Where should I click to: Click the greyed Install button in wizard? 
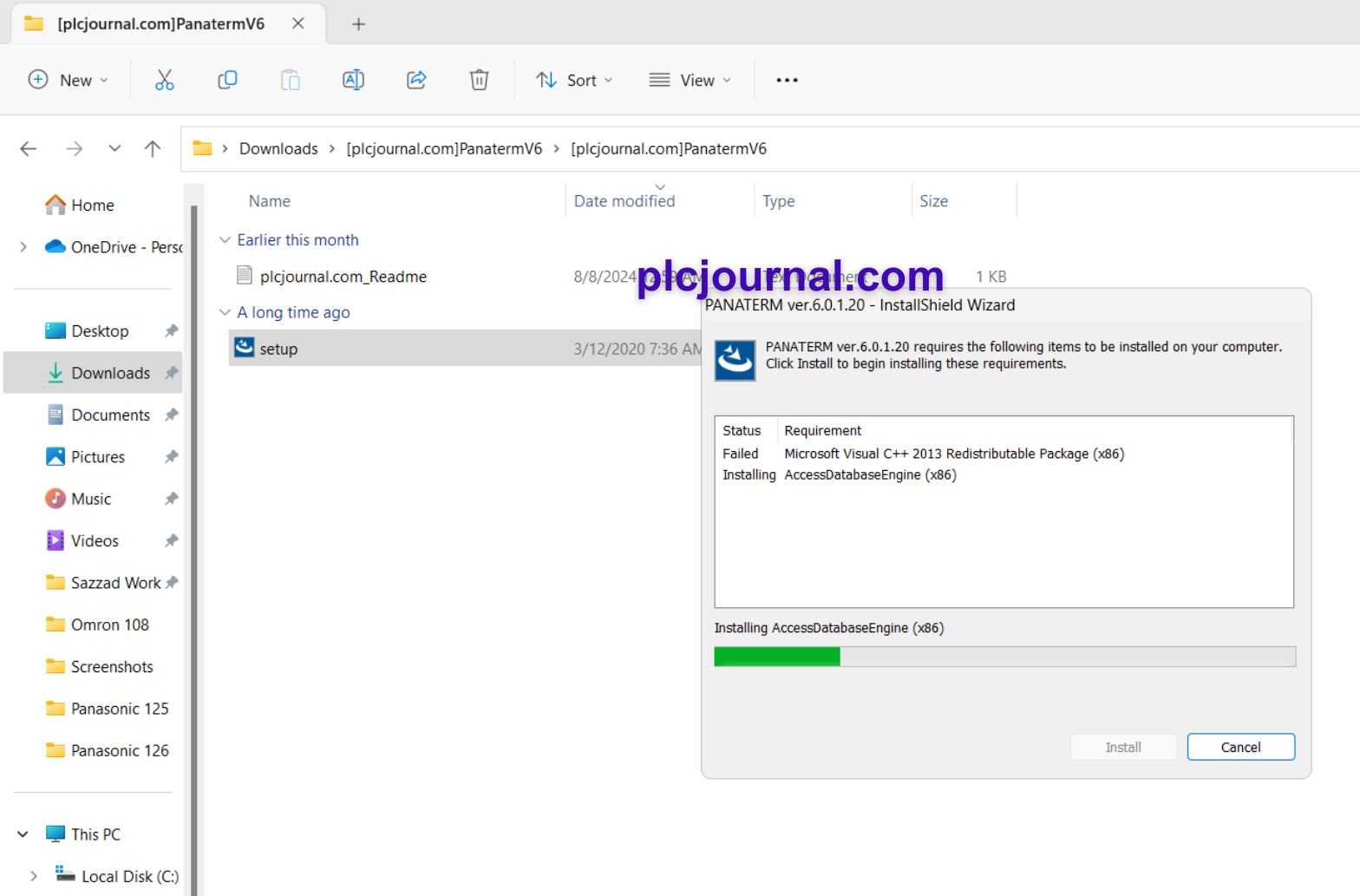[x=1123, y=747]
